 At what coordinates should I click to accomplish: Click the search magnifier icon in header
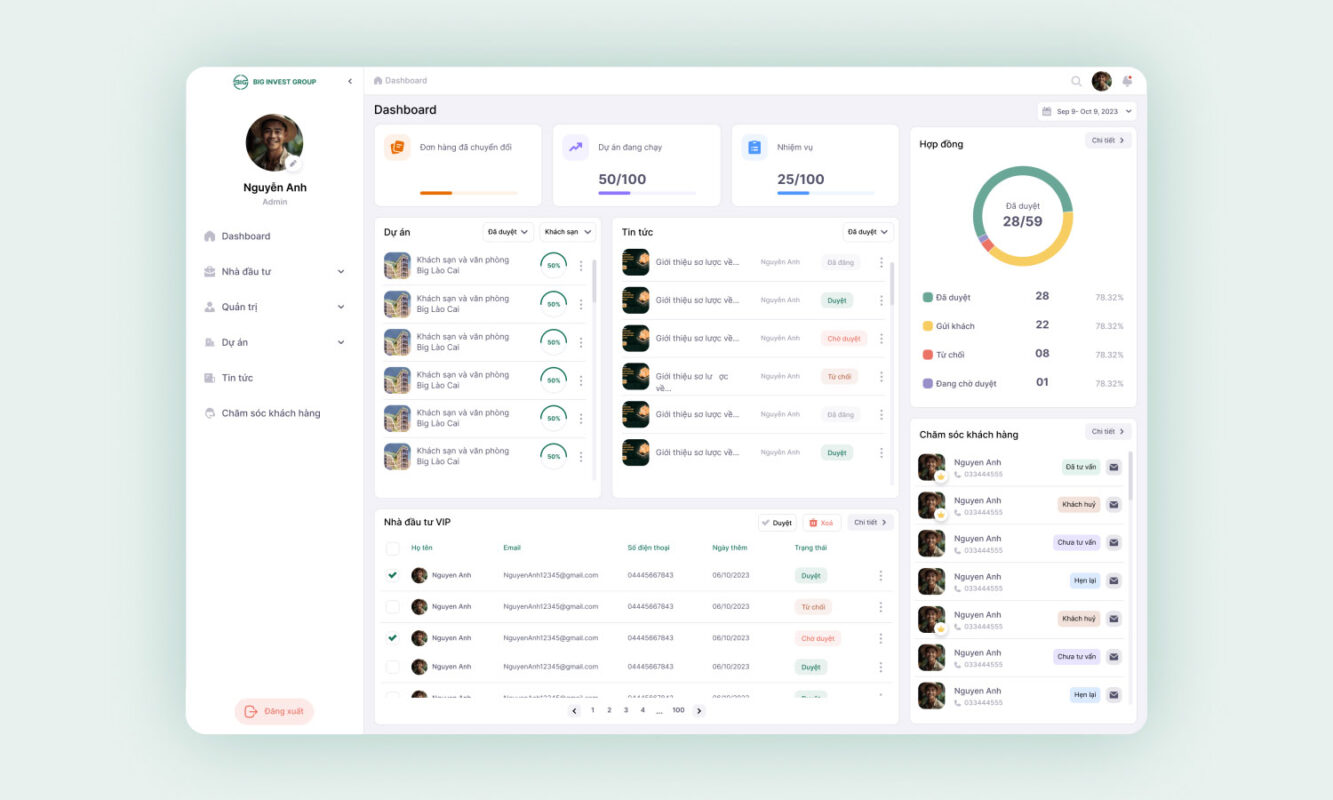coord(1076,82)
